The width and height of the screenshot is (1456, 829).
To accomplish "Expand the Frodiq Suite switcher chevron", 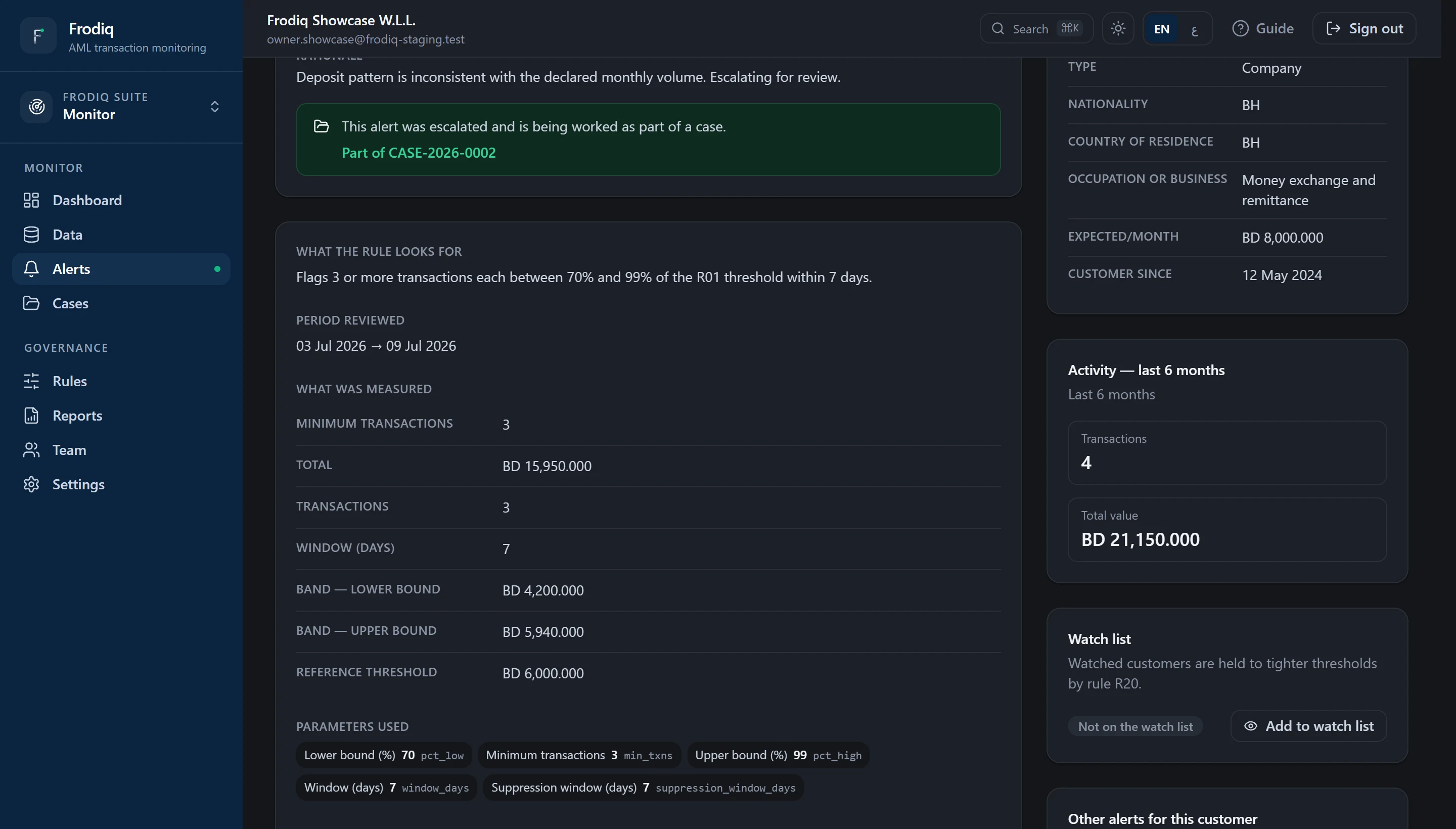I will pyautogui.click(x=215, y=107).
